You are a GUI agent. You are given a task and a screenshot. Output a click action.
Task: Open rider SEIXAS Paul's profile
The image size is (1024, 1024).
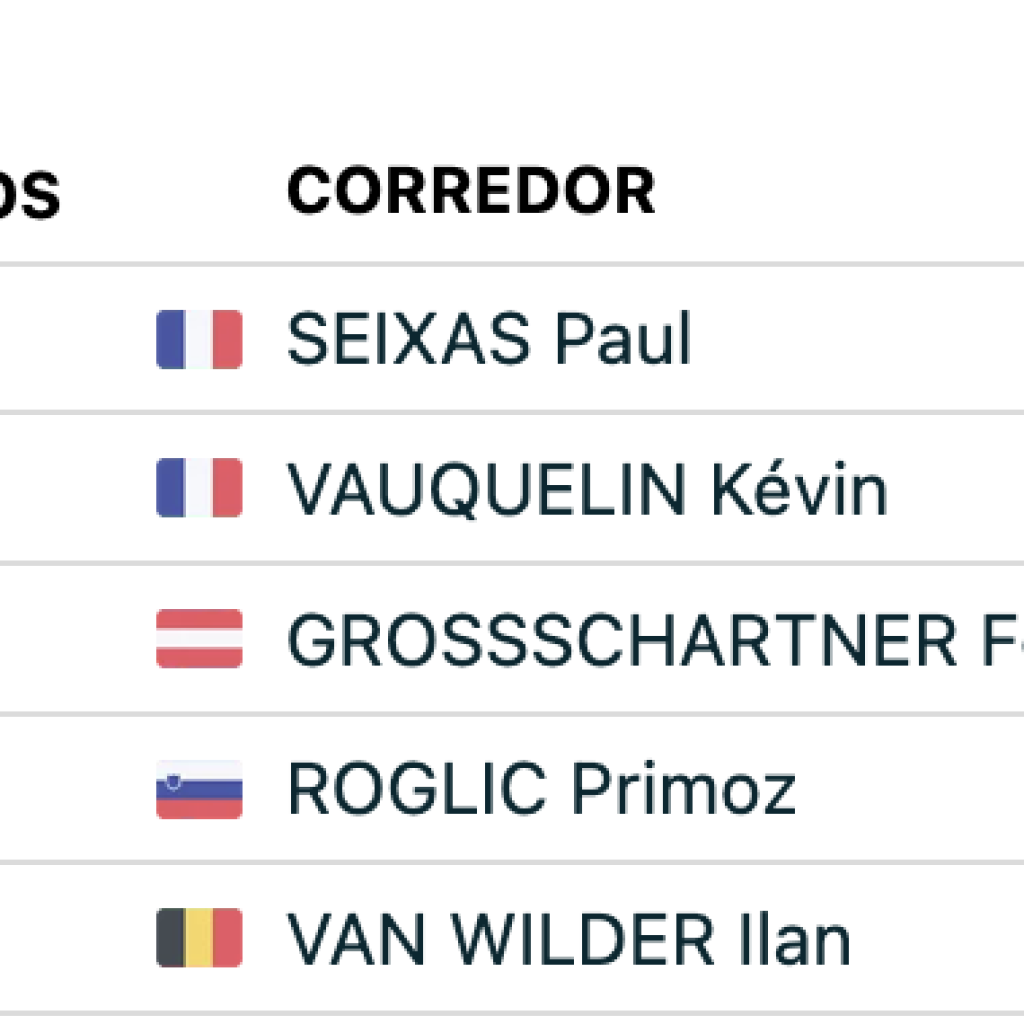point(488,339)
